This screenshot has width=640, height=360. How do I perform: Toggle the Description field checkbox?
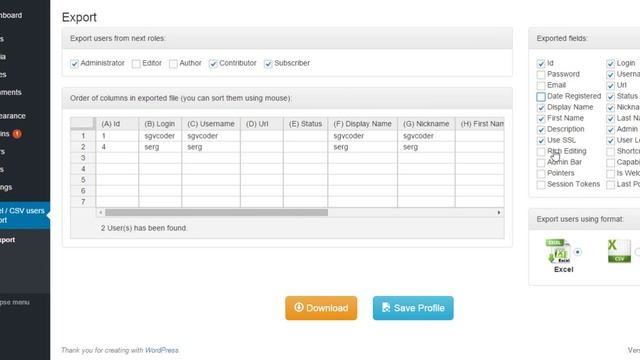pyautogui.click(x=541, y=130)
